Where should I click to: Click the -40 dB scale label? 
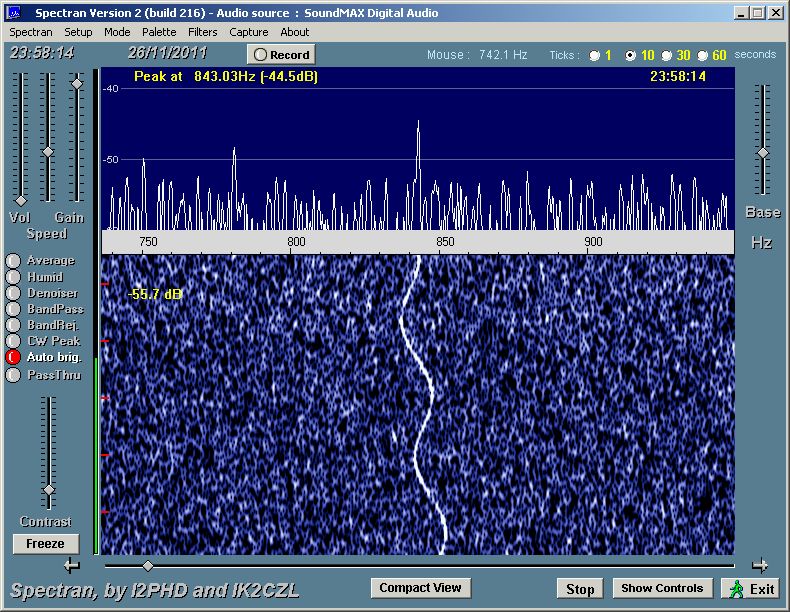pos(110,89)
